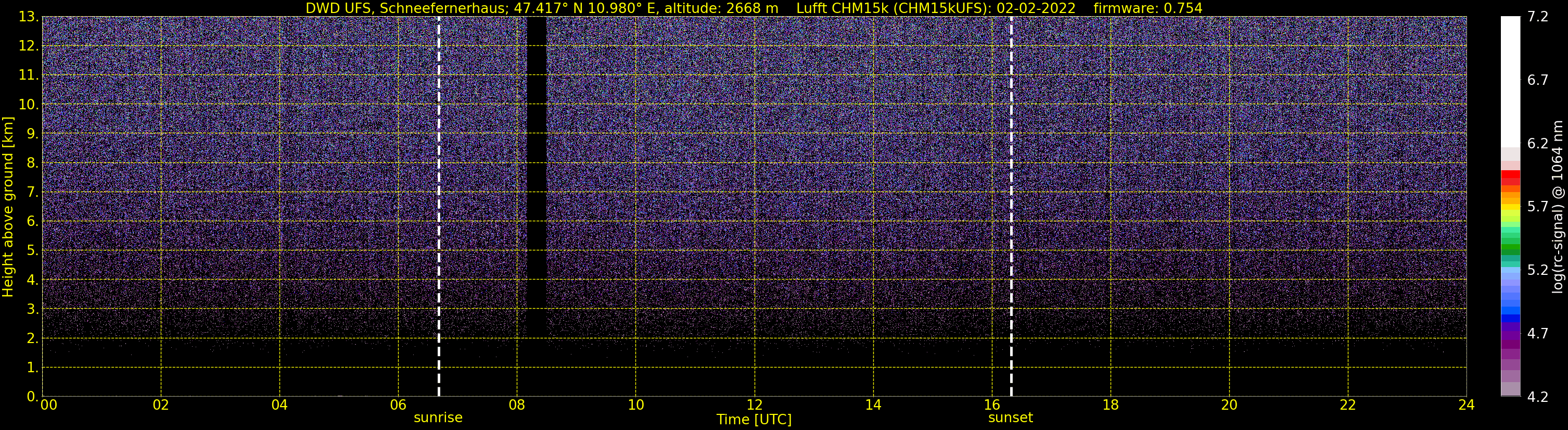Click the time axis tick label '08'
The width and height of the screenshot is (1568, 430).
(517, 405)
